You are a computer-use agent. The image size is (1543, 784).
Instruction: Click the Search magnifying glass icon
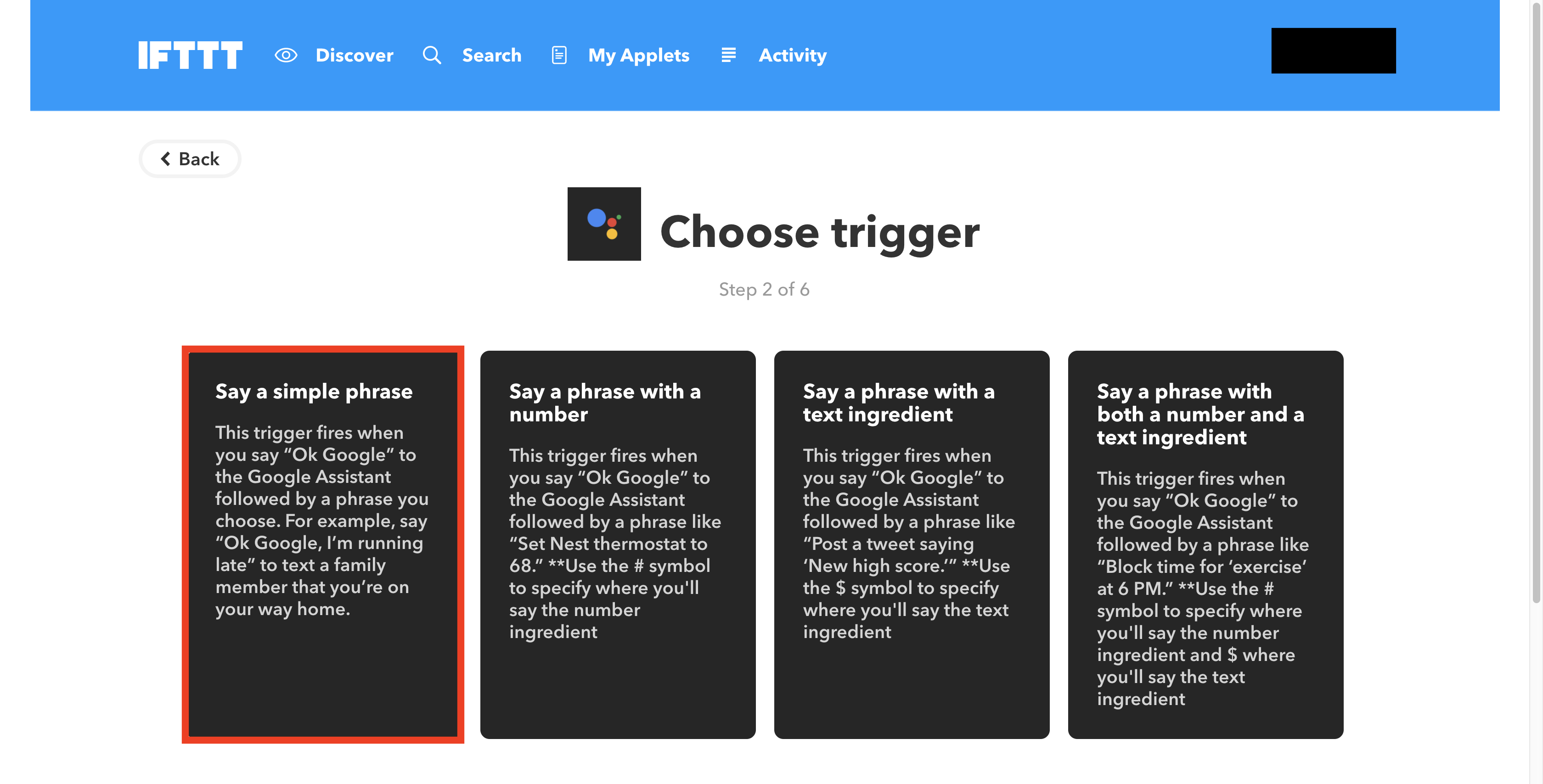432,55
